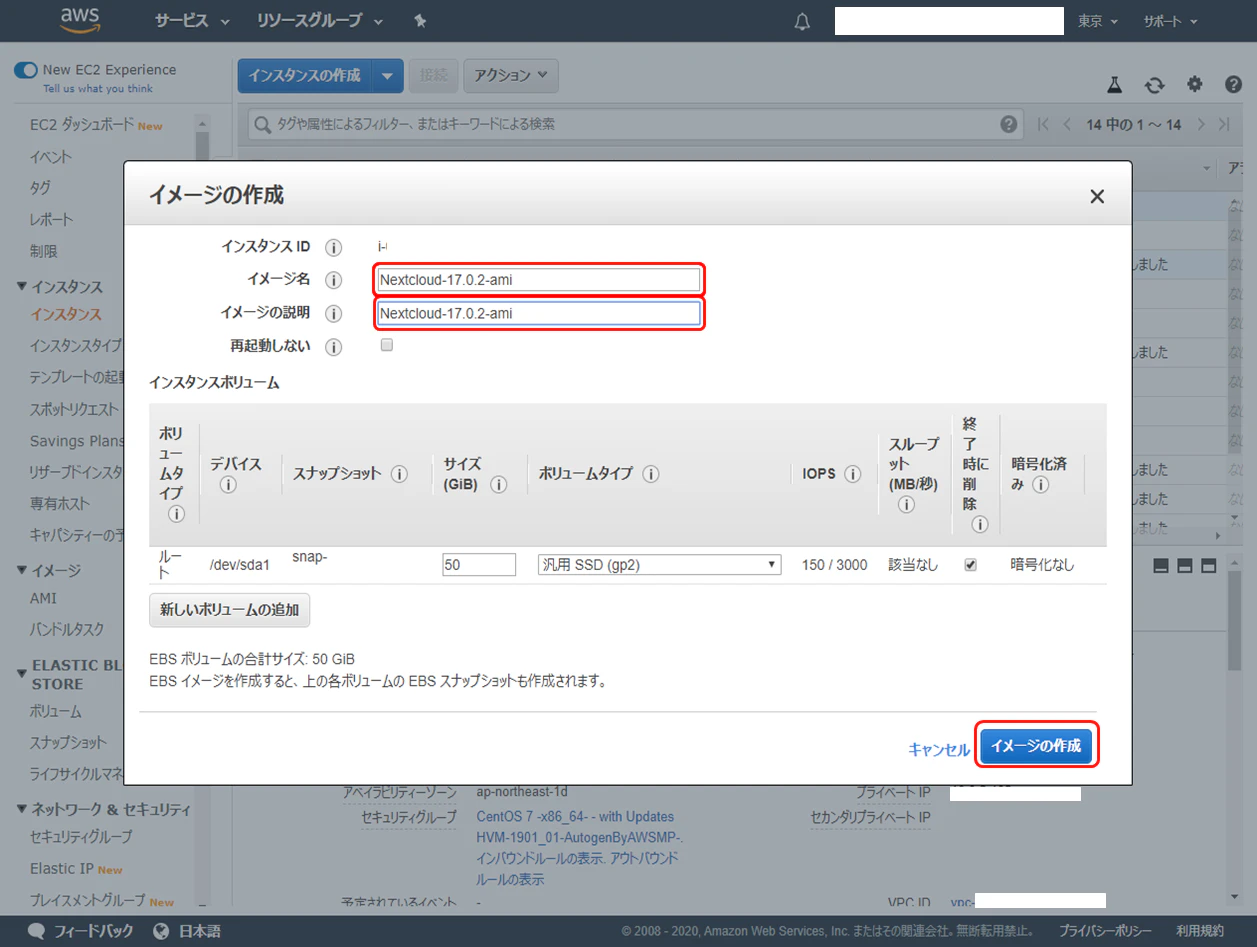Go to first page of instances
The height and width of the screenshot is (947, 1257).
1043,125
